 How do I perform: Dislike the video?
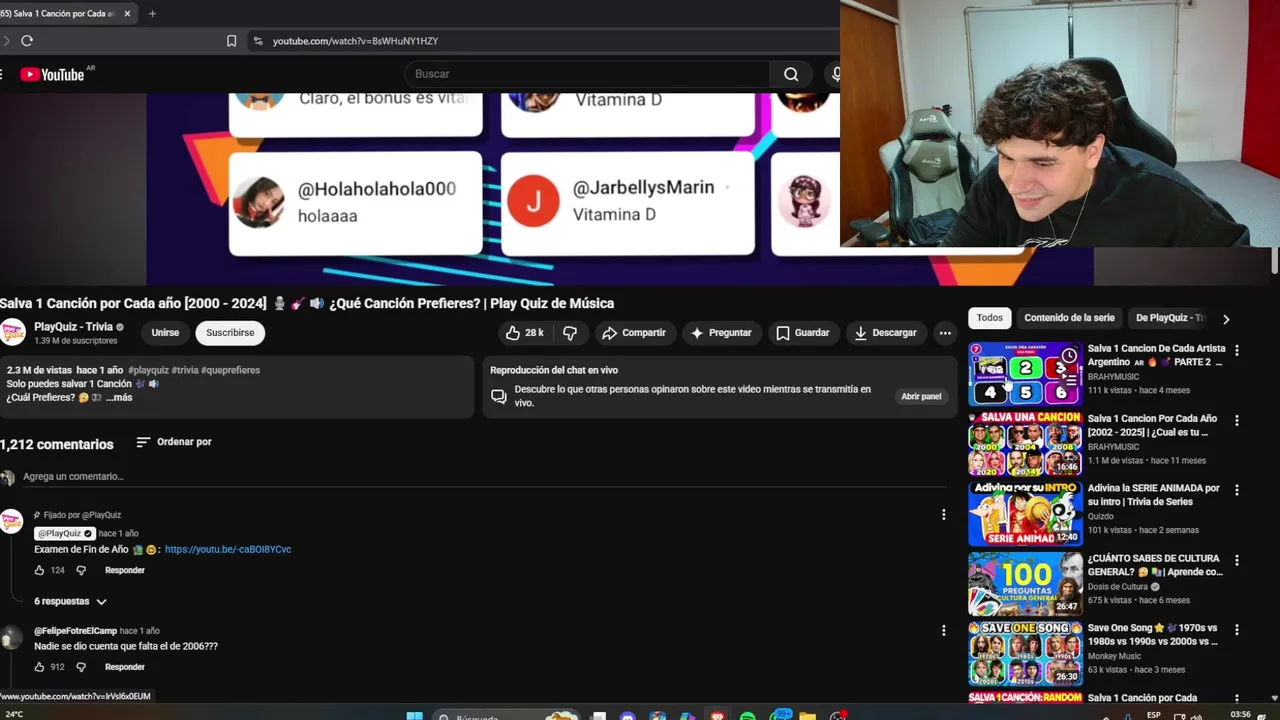[570, 333]
